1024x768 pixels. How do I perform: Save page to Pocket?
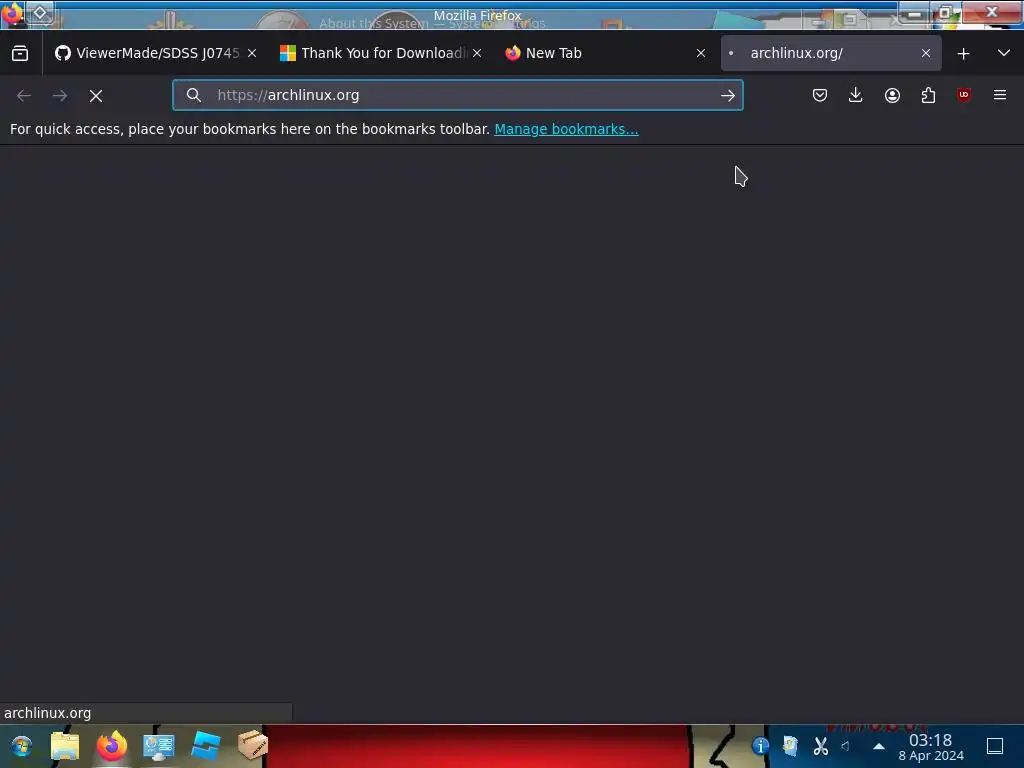(820, 95)
